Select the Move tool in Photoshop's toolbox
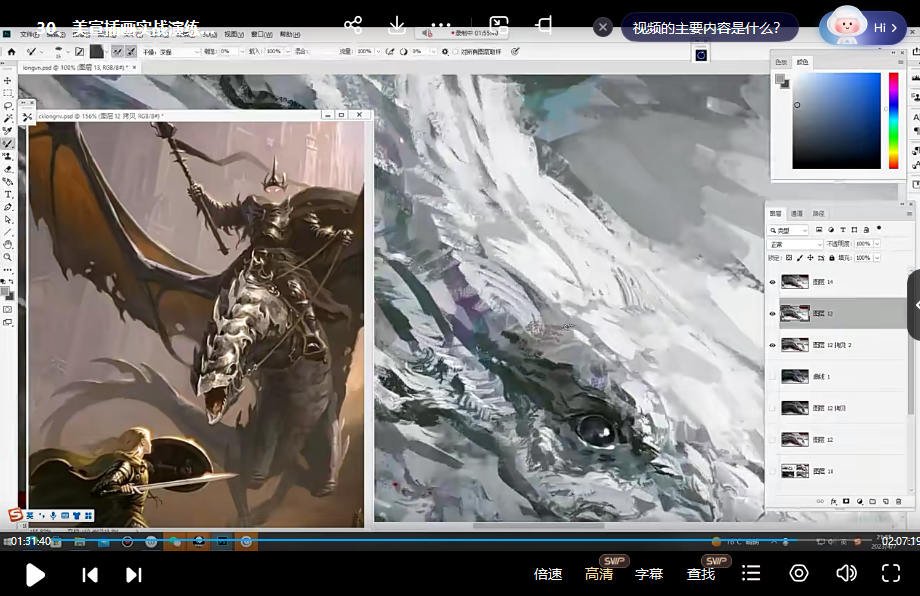This screenshot has height=596, width=920. tap(8, 81)
